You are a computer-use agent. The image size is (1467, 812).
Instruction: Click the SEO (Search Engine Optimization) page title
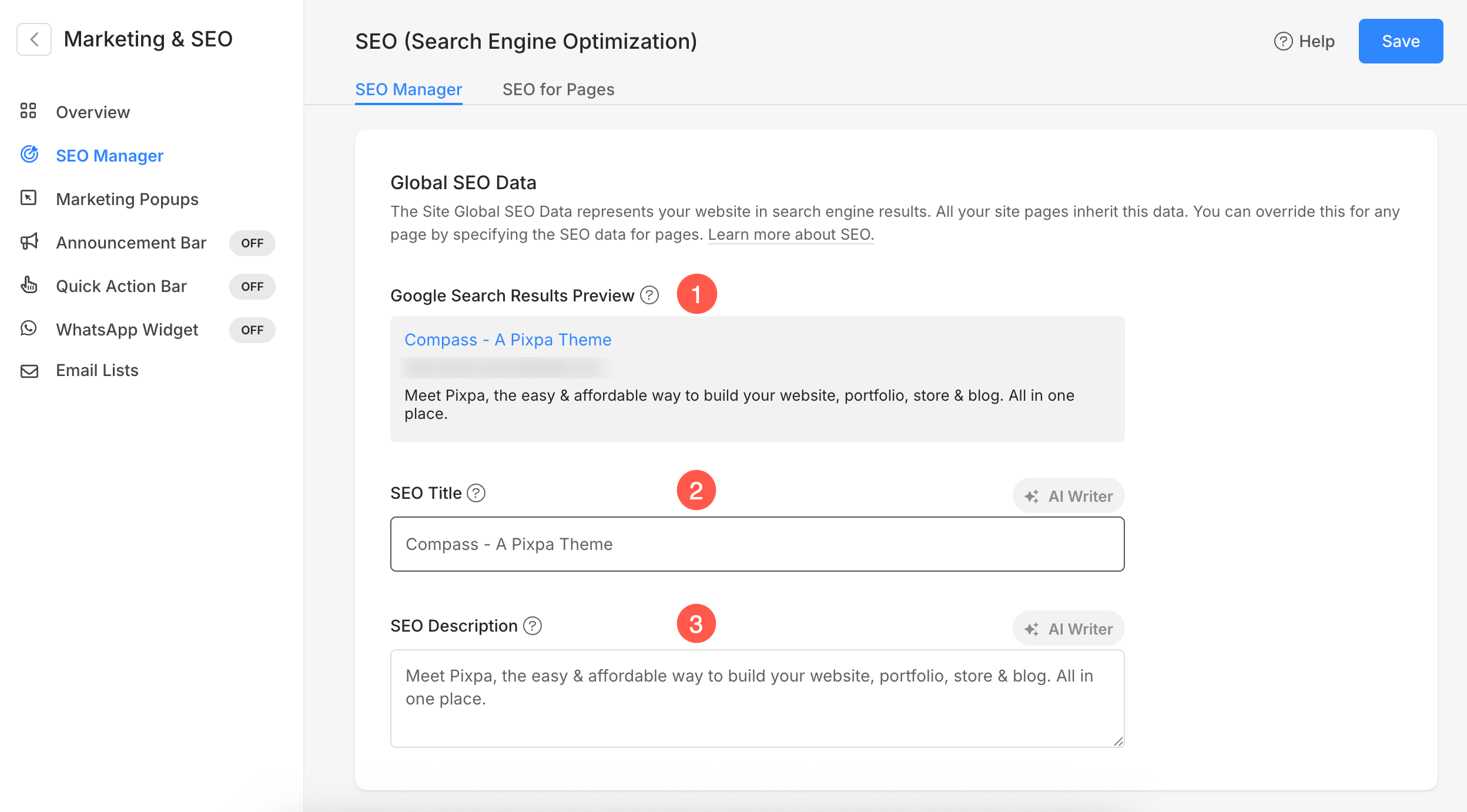click(526, 41)
